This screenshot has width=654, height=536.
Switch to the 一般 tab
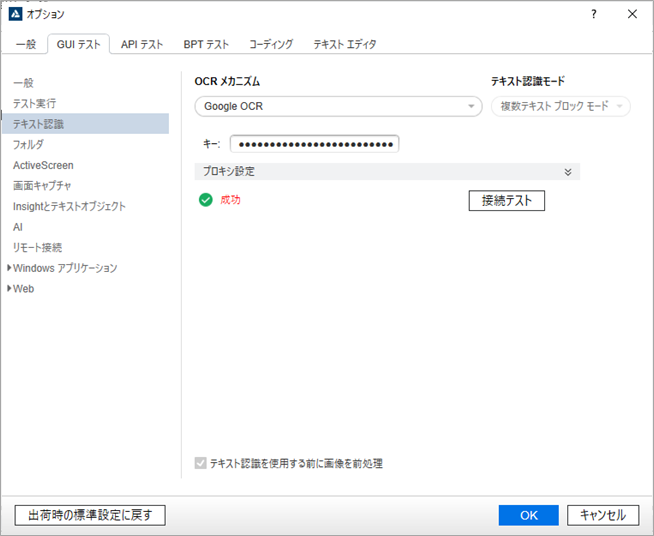[x=26, y=44]
